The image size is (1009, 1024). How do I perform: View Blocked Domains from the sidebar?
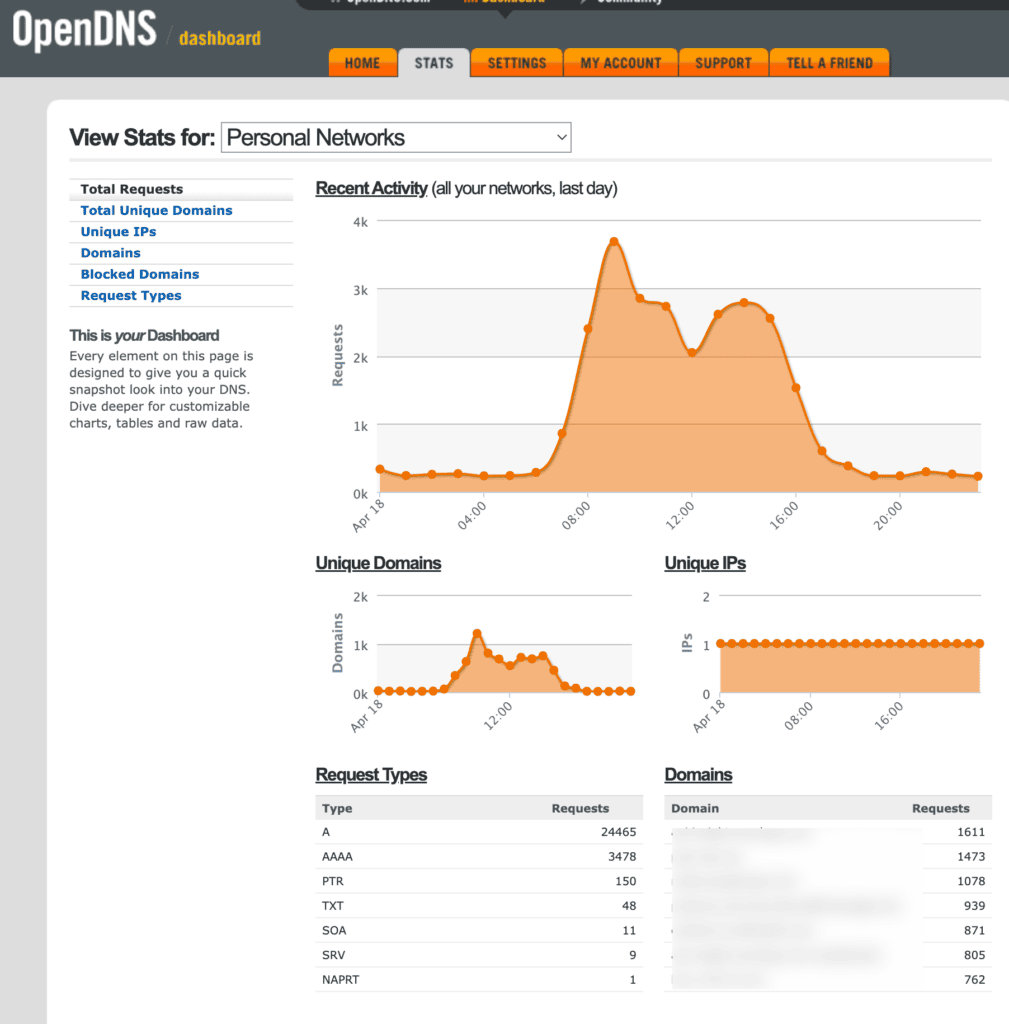coord(140,274)
